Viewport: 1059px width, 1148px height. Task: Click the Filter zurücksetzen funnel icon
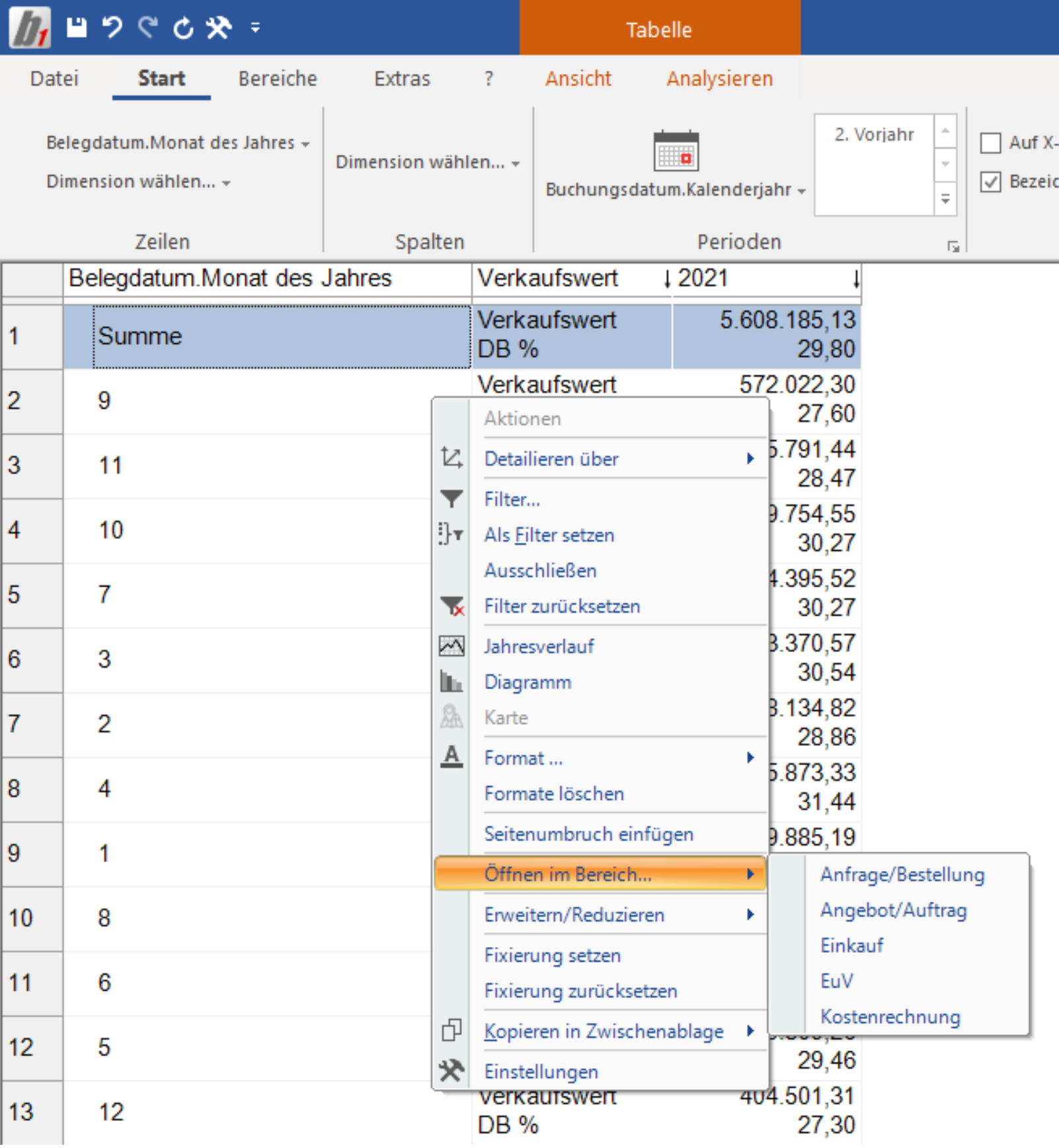(x=452, y=606)
